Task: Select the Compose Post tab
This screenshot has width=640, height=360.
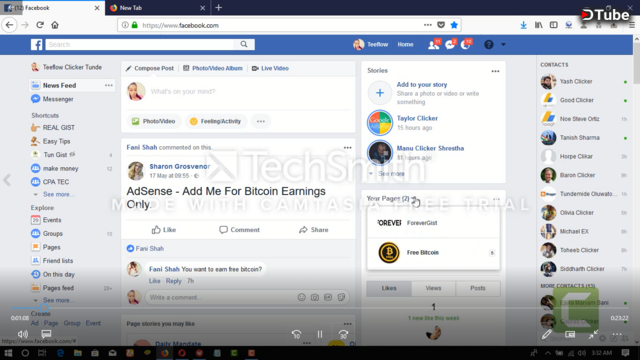Action: point(150,68)
